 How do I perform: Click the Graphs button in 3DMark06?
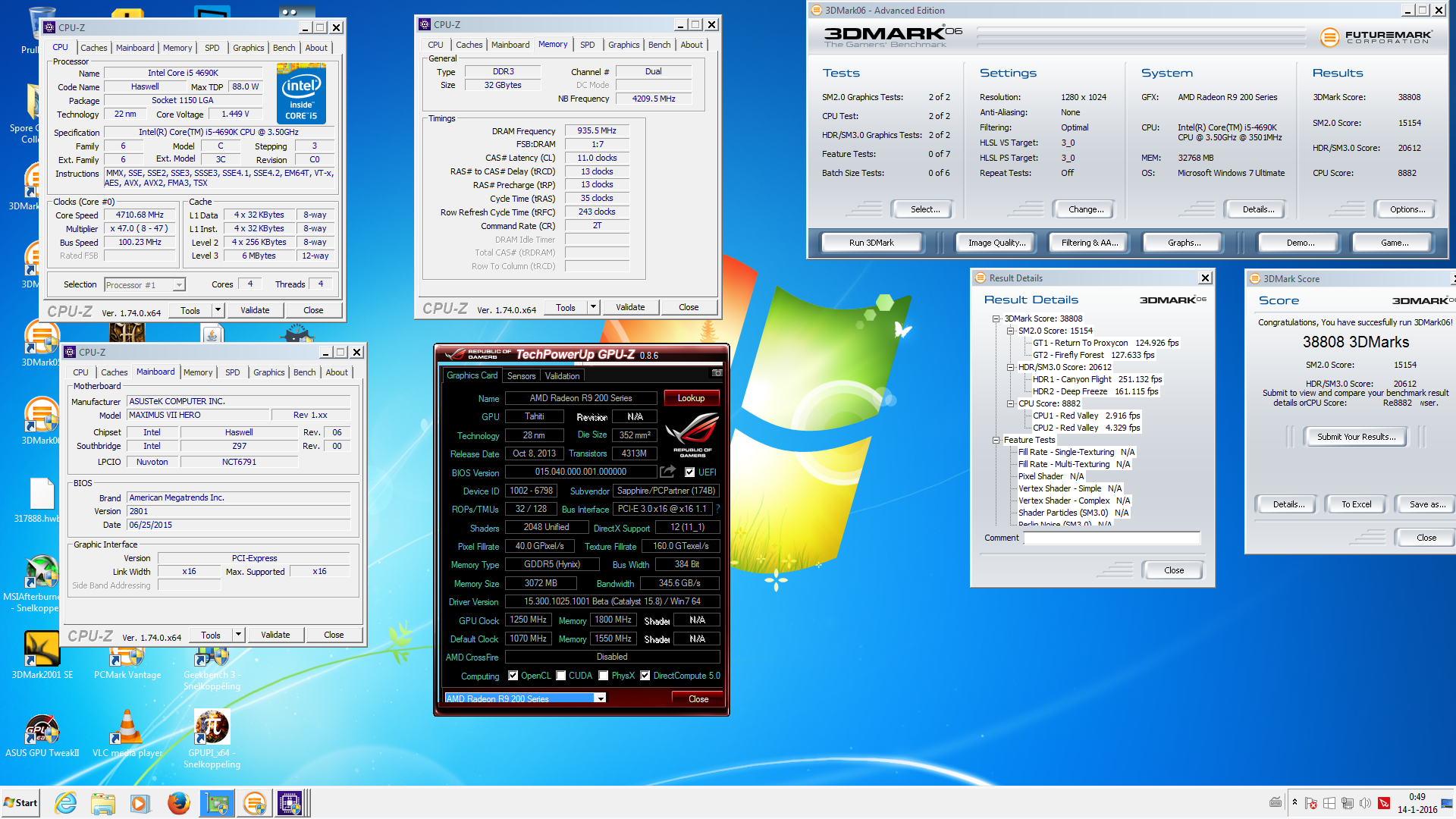(x=1184, y=243)
